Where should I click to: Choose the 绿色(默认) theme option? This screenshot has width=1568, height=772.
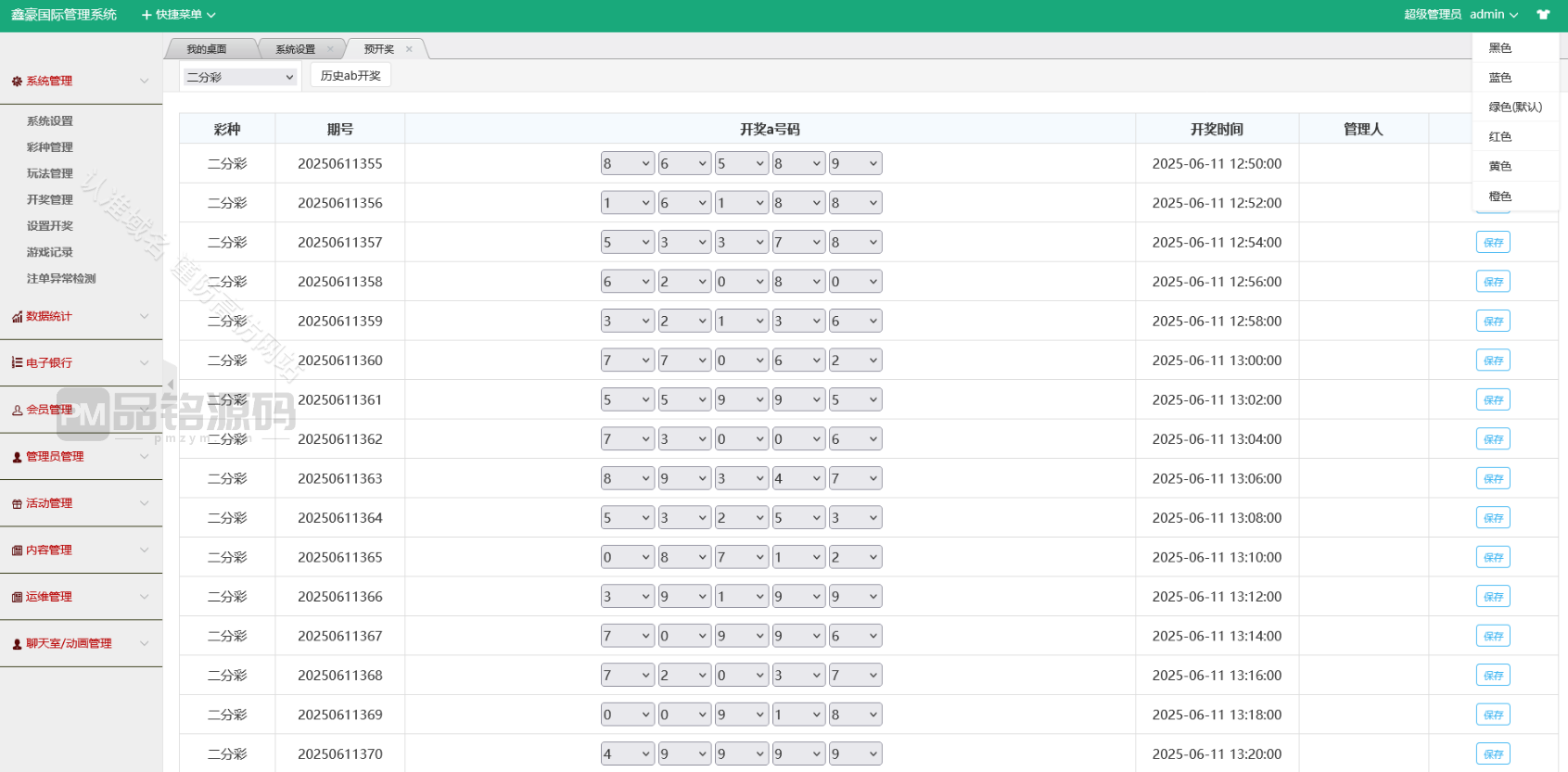tap(1515, 108)
